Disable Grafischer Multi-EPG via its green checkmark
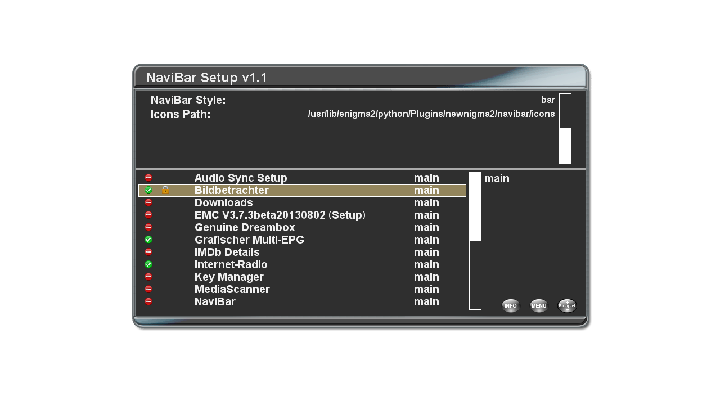Viewport: 720px width, 405px height. click(x=148, y=240)
